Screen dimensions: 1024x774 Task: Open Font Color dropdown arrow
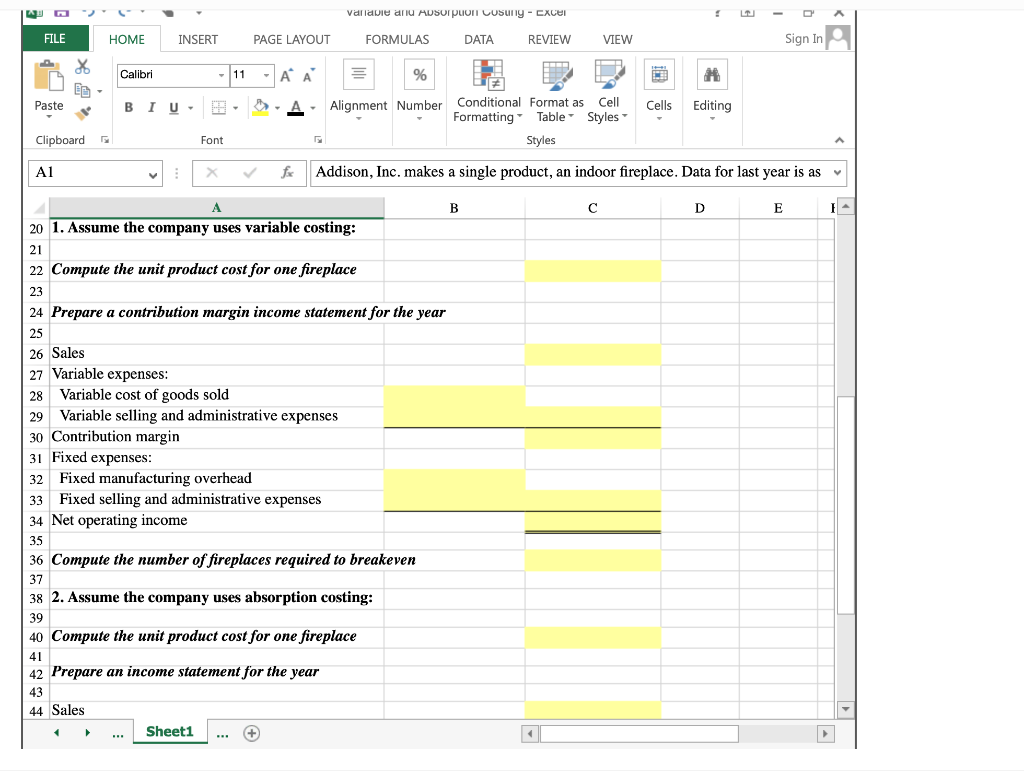click(313, 108)
